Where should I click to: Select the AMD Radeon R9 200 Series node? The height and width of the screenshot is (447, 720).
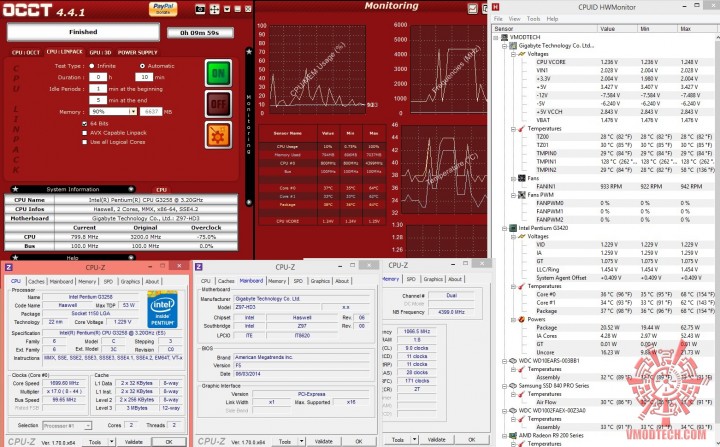[x=551, y=436]
